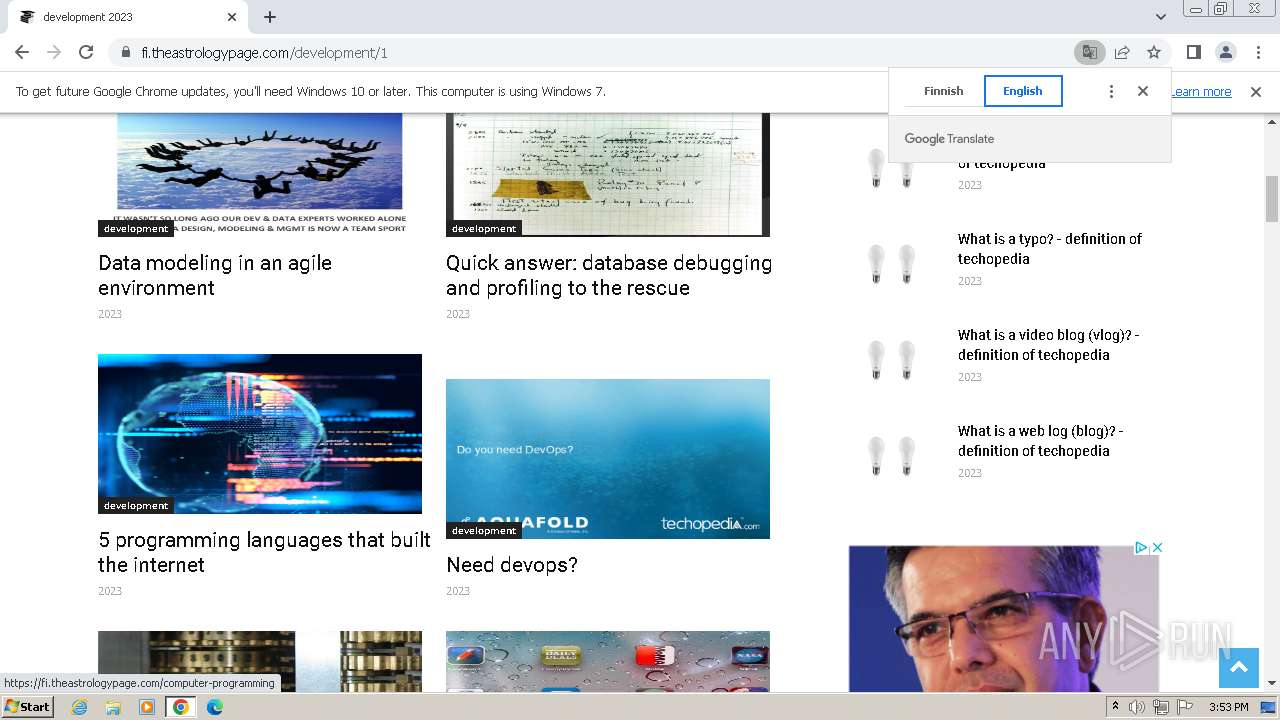Click the page vertical scrollbar thumb
The height and width of the screenshot is (720, 1280).
[x=1272, y=198]
